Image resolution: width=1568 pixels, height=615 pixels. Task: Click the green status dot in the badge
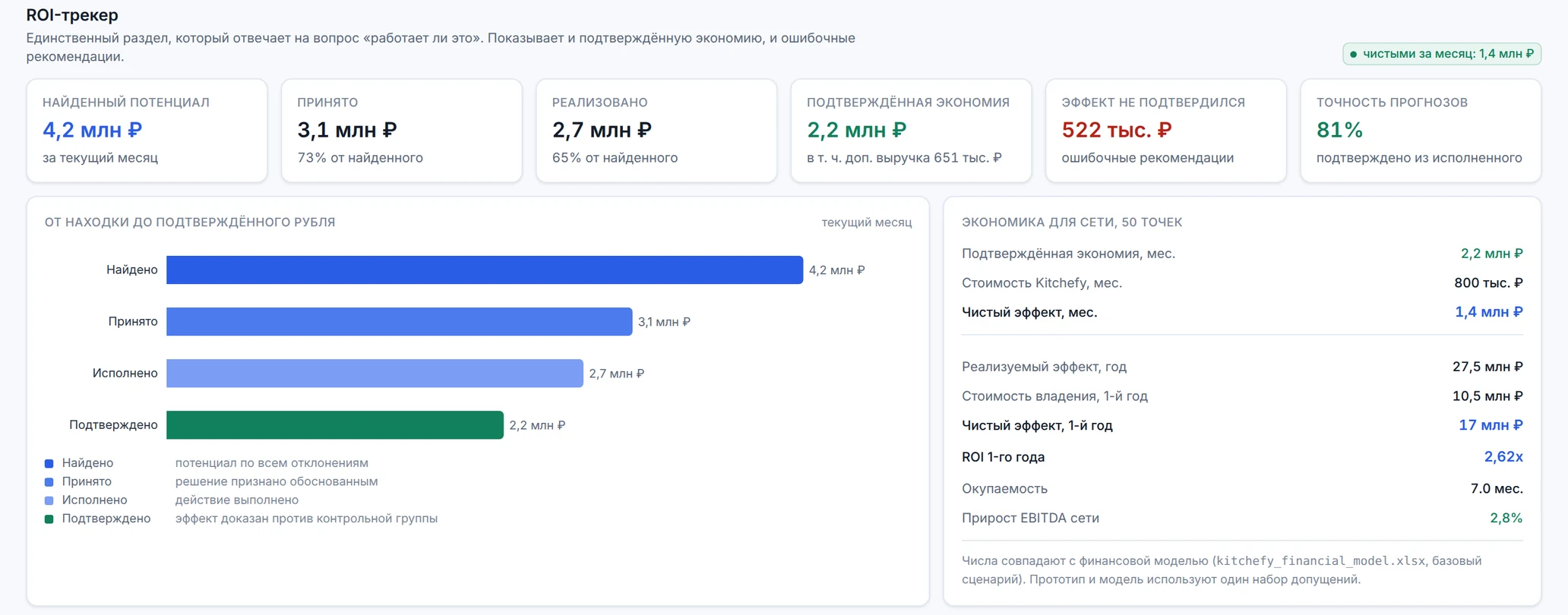(x=1353, y=55)
